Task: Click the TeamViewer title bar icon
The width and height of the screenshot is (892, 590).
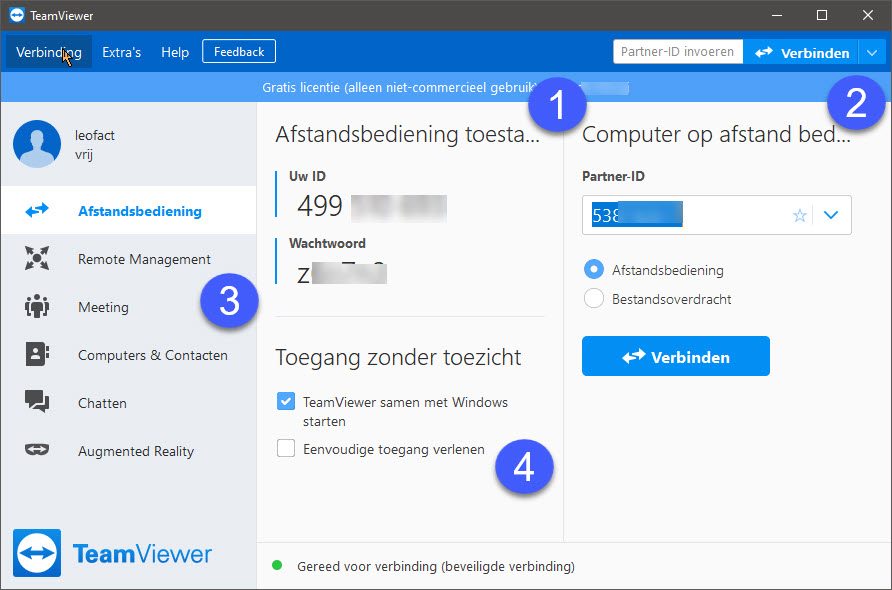Action: (17, 15)
